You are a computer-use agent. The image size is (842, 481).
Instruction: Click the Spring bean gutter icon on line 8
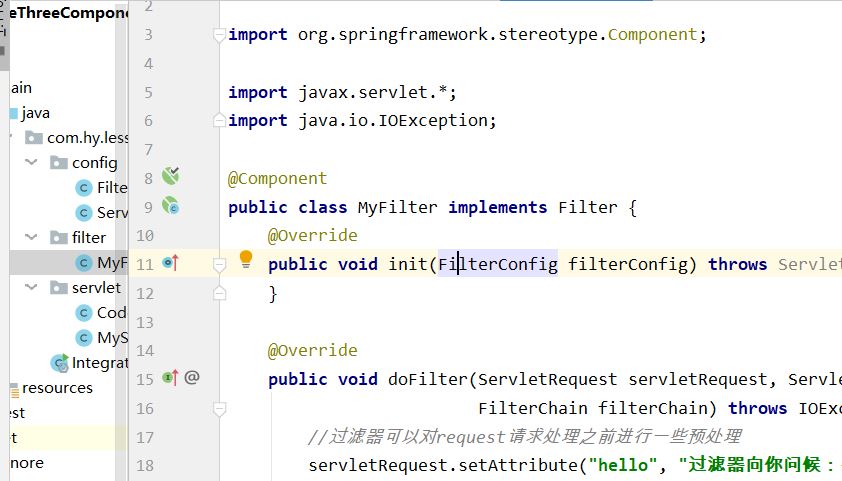(x=171, y=176)
